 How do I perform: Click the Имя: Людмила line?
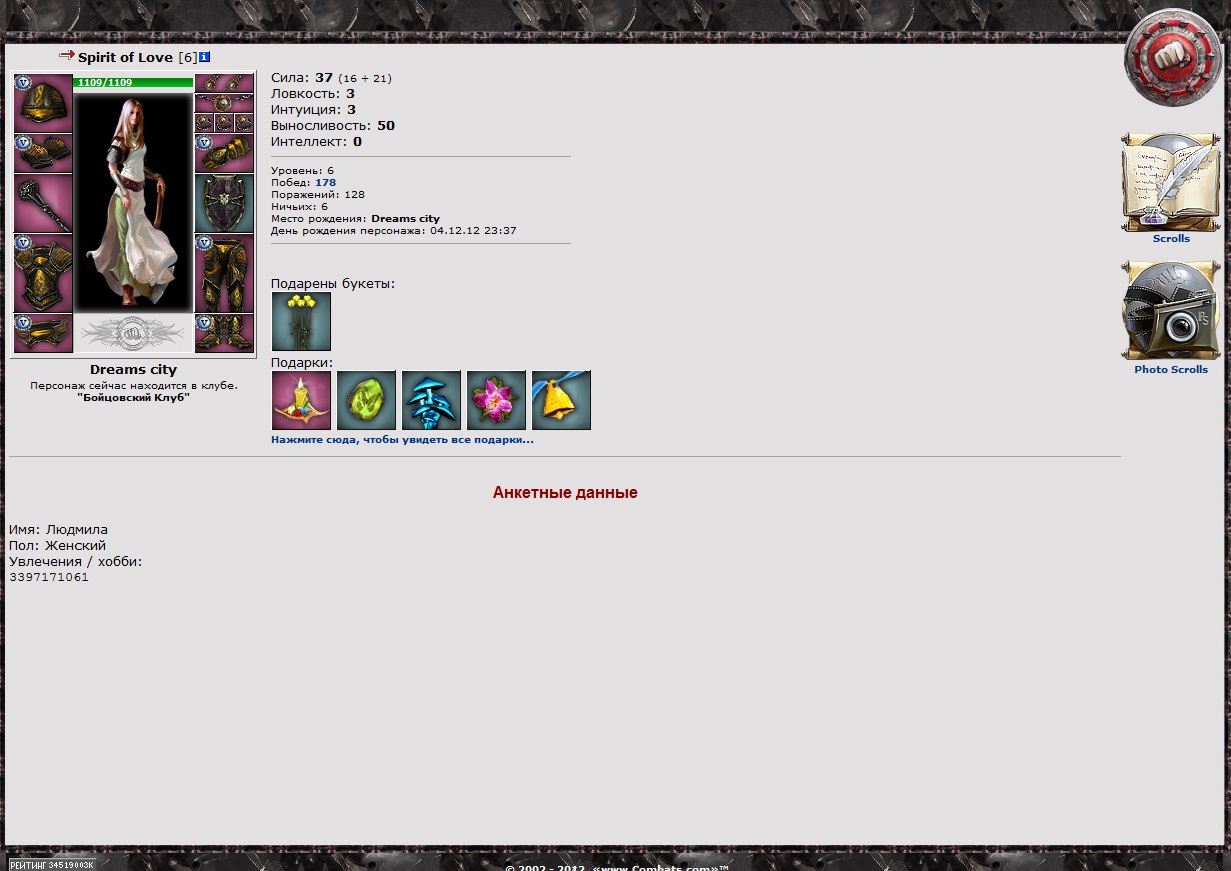(x=58, y=530)
